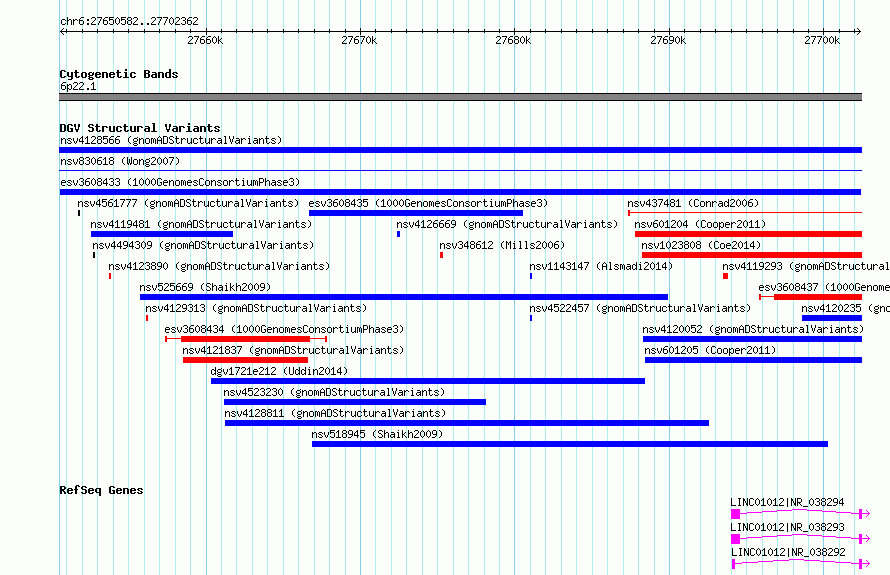Image resolution: width=890 pixels, height=575 pixels.
Task: Click the dgv1721e212 (Uddin2014) label
Action: 279,371
